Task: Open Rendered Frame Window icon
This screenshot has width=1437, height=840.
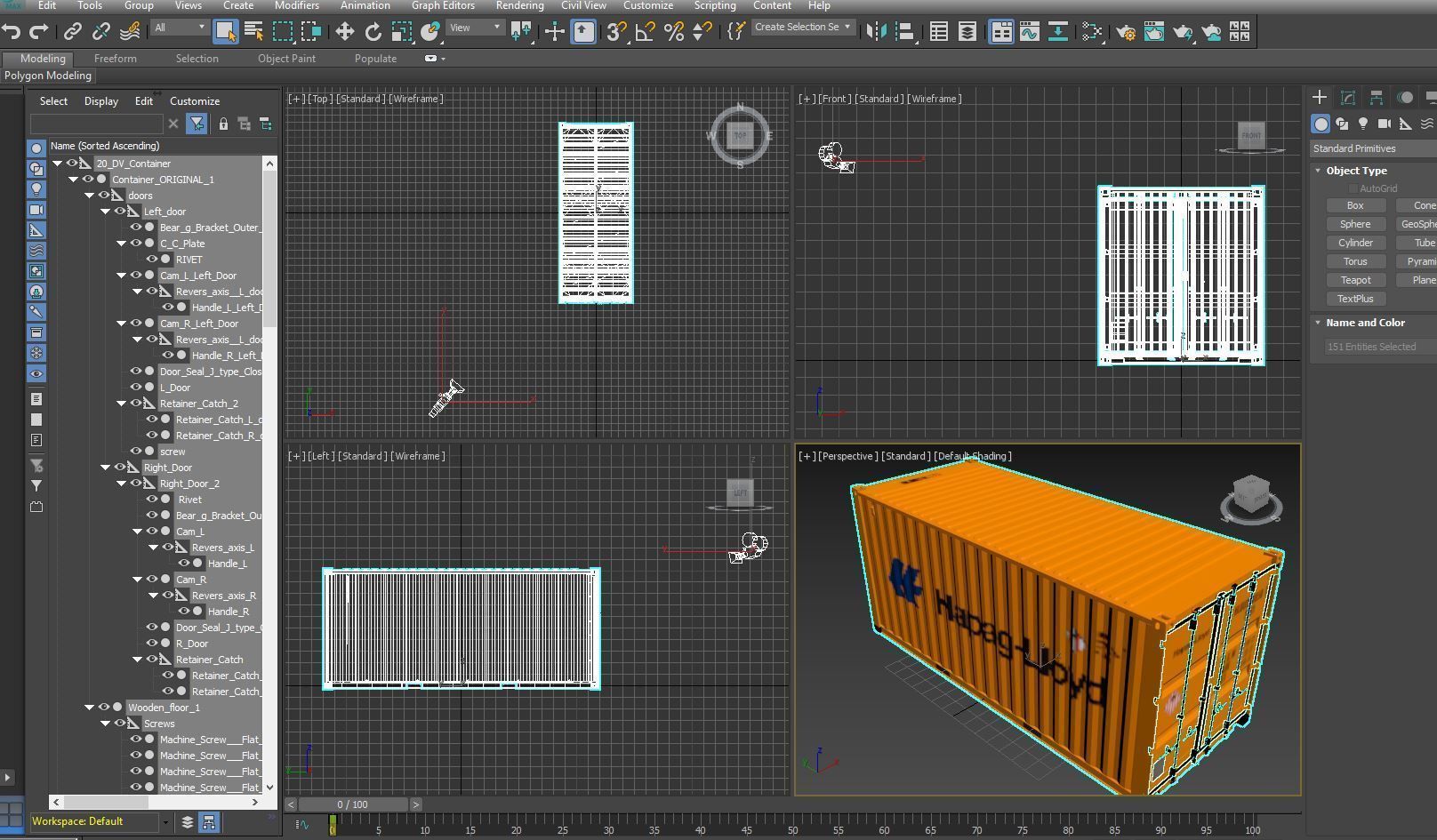Action: (x=1154, y=32)
